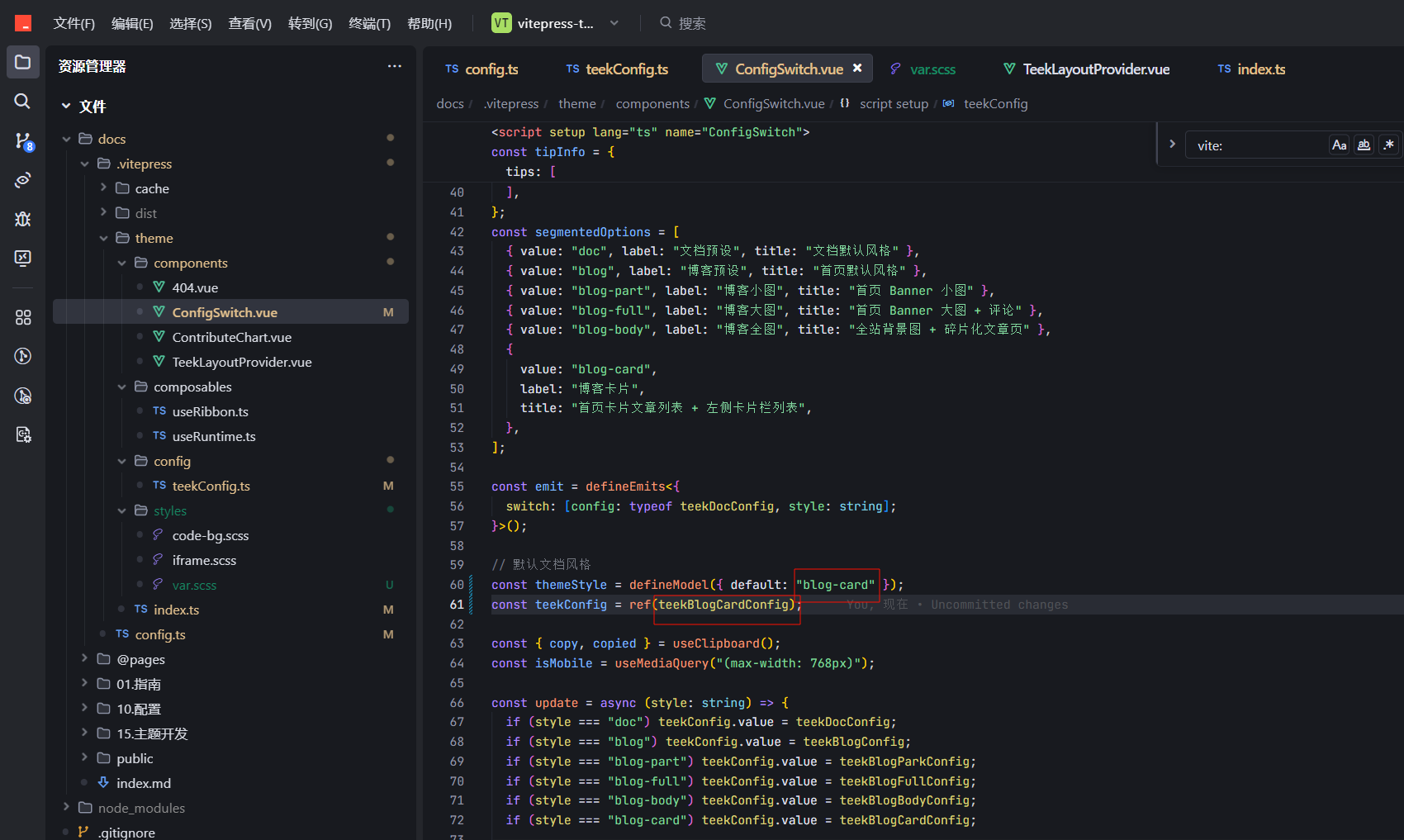Screen dimensions: 1404x840
Task: Open useRuntime.ts in the tree
Action: pos(214,436)
